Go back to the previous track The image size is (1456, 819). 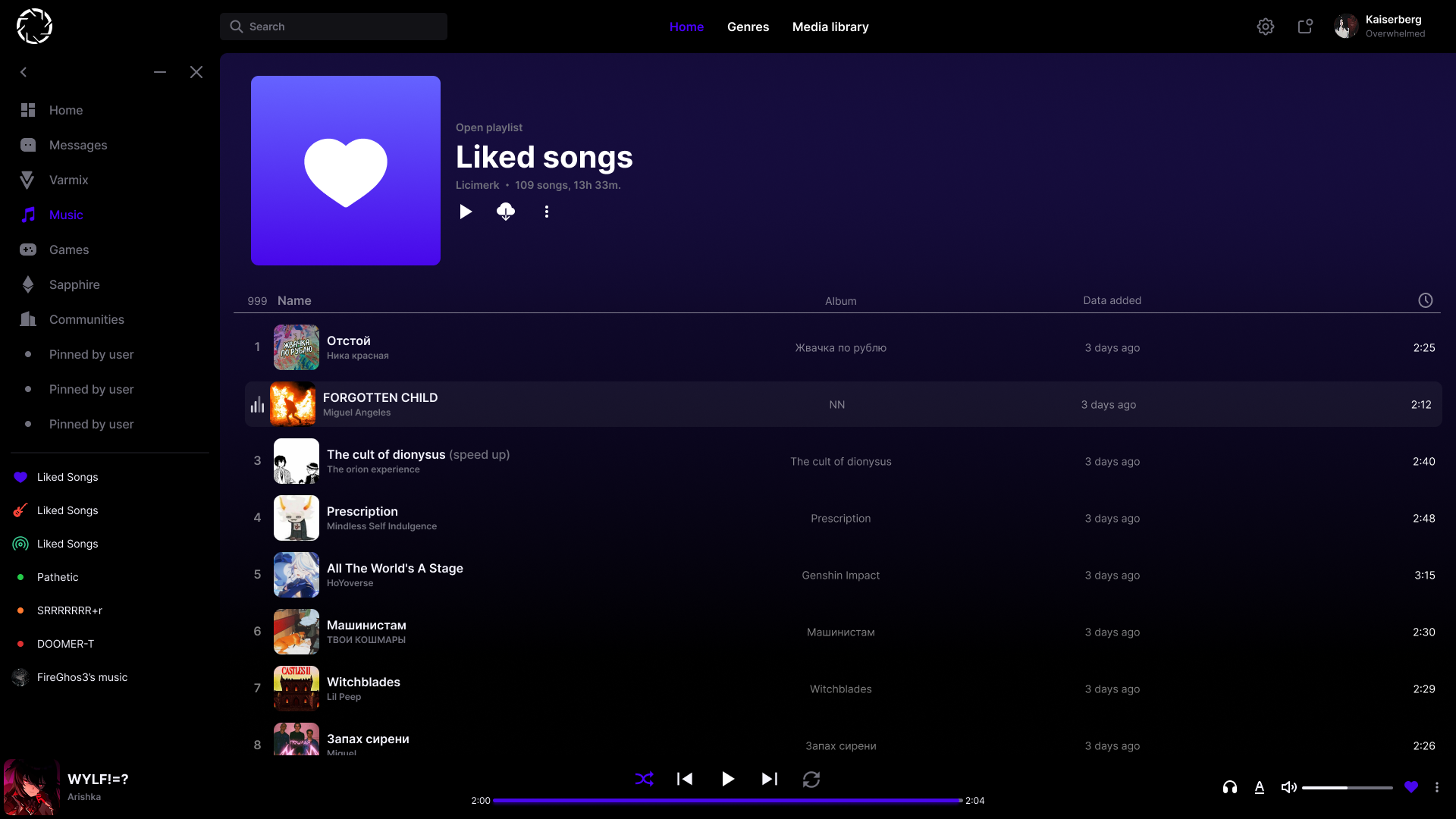pos(685,779)
